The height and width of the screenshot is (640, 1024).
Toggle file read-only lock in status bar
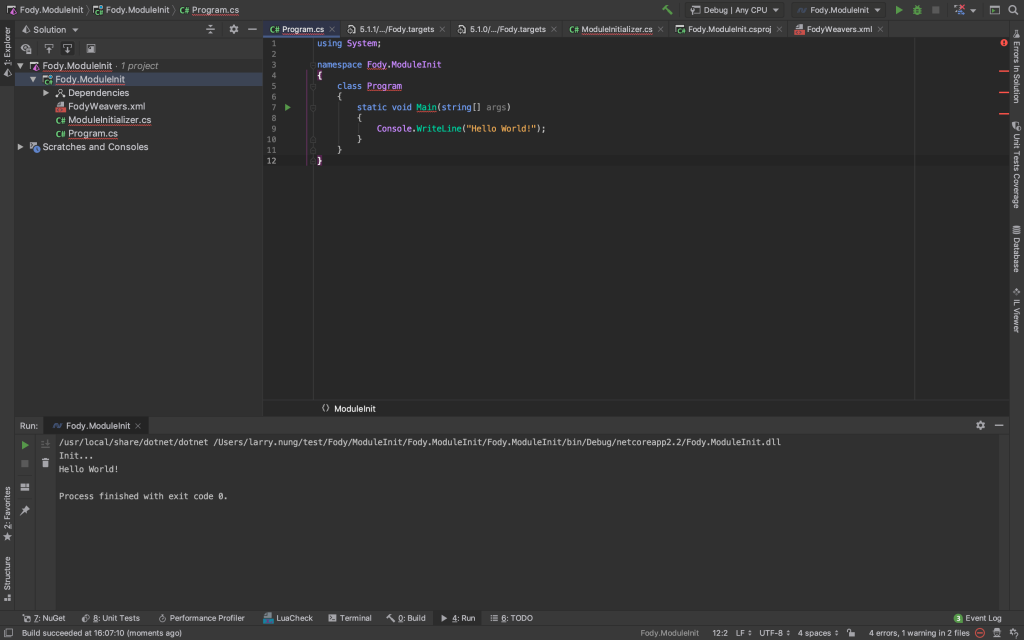(851, 633)
